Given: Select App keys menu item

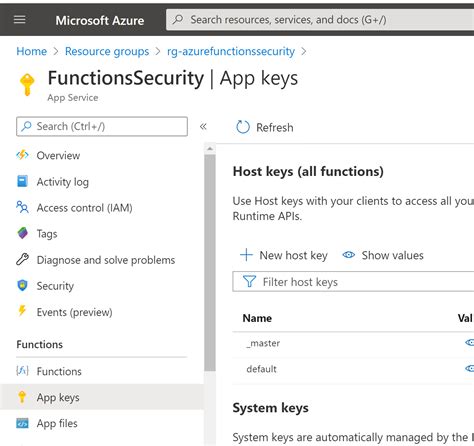Looking at the screenshot, I should (102, 397).
